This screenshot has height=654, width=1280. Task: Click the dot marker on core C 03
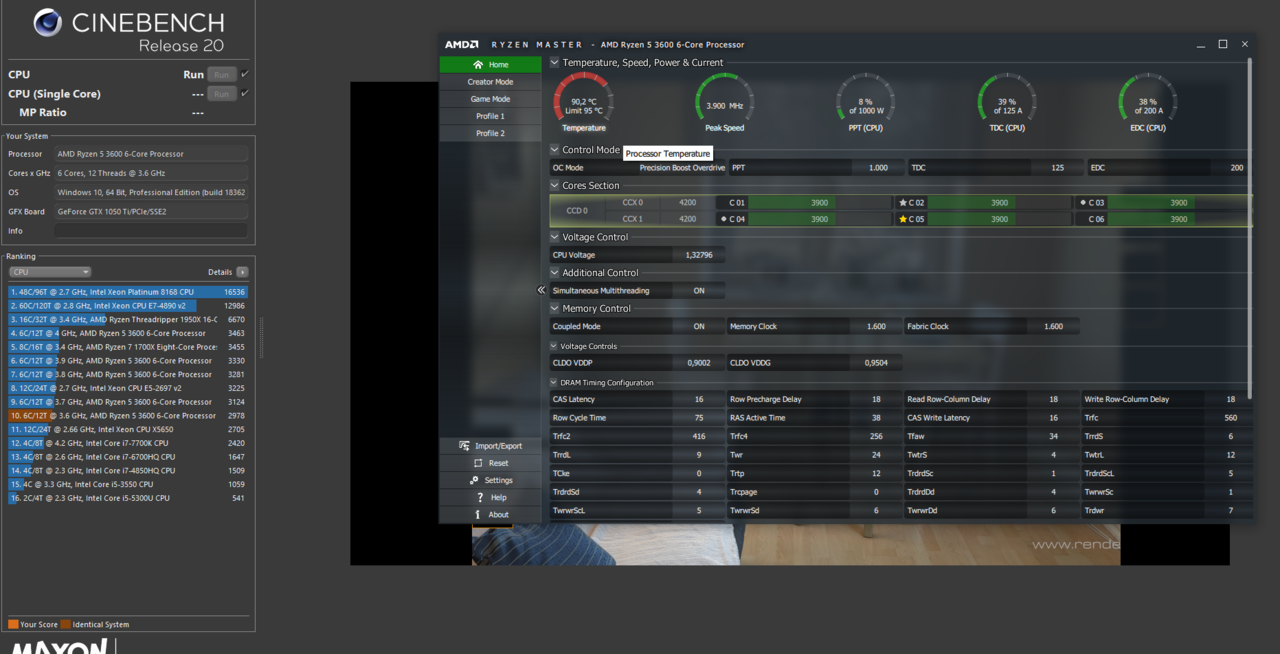1083,203
